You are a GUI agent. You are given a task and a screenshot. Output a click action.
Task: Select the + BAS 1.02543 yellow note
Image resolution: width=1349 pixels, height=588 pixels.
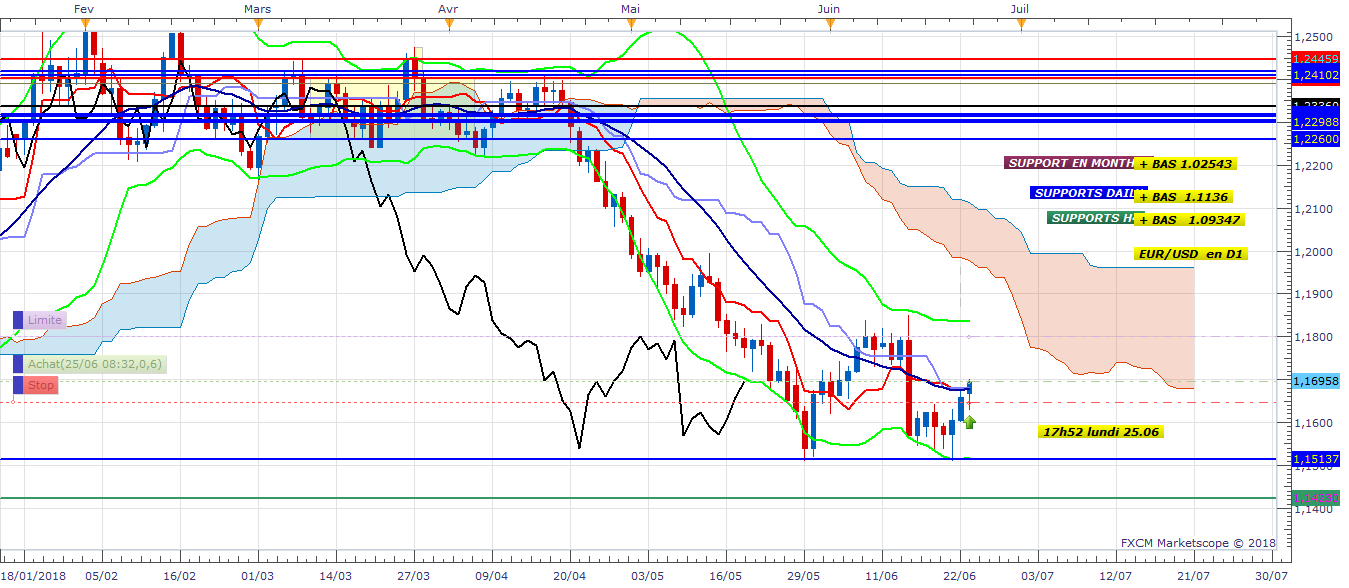point(1185,164)
